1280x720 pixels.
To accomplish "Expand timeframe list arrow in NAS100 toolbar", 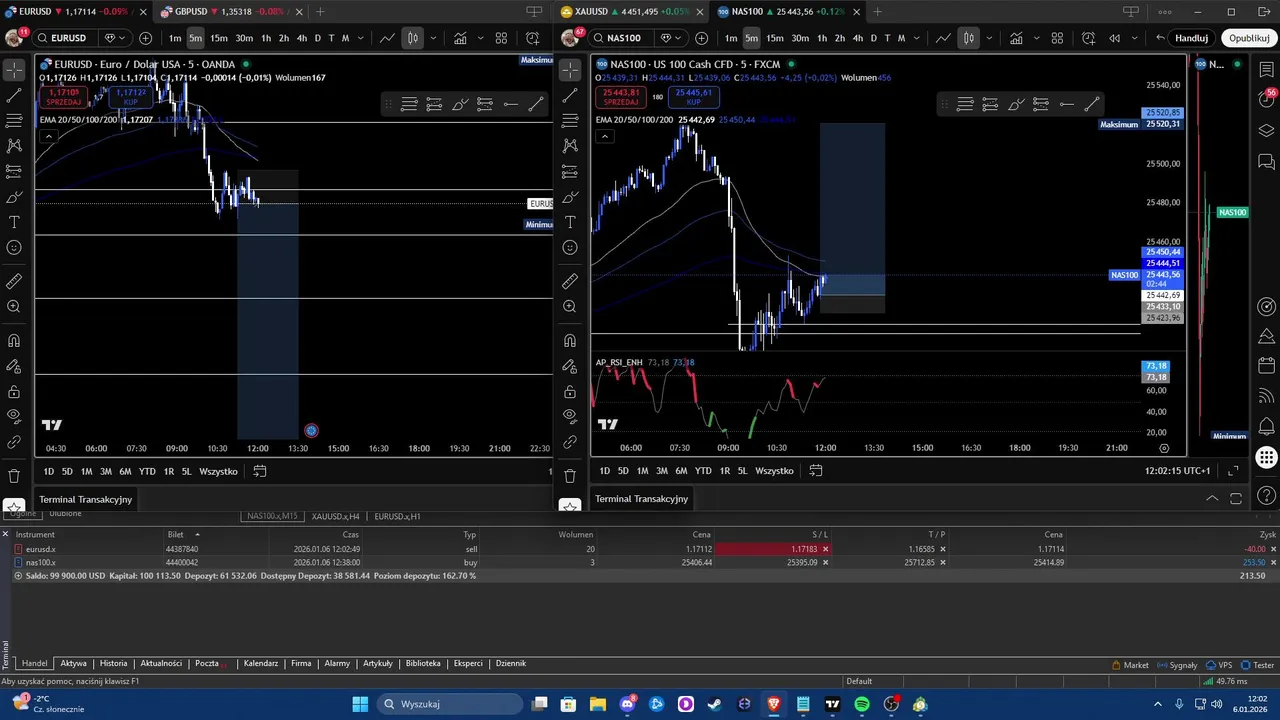I will pyautogui.click(x=915, y=38).
